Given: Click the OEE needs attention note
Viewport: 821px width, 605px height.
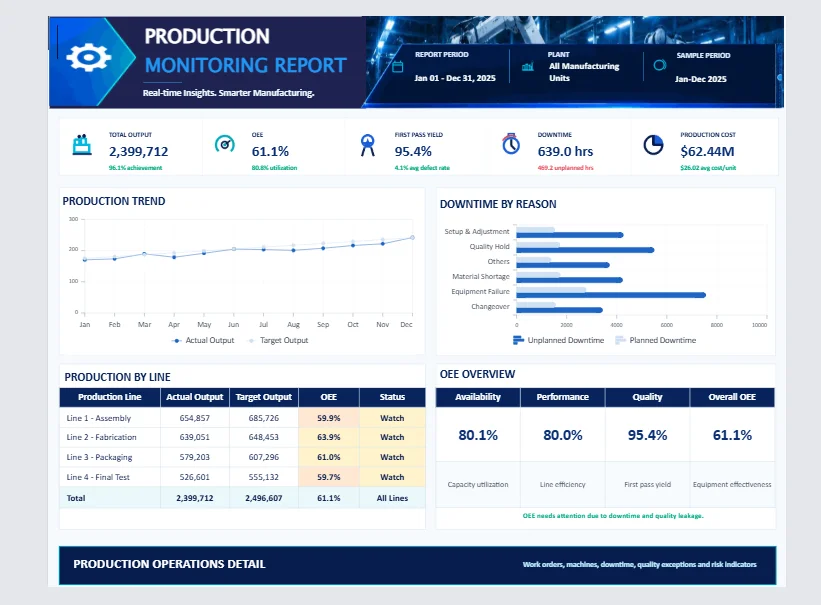Looking at the screenshot, I should point(613,516).
